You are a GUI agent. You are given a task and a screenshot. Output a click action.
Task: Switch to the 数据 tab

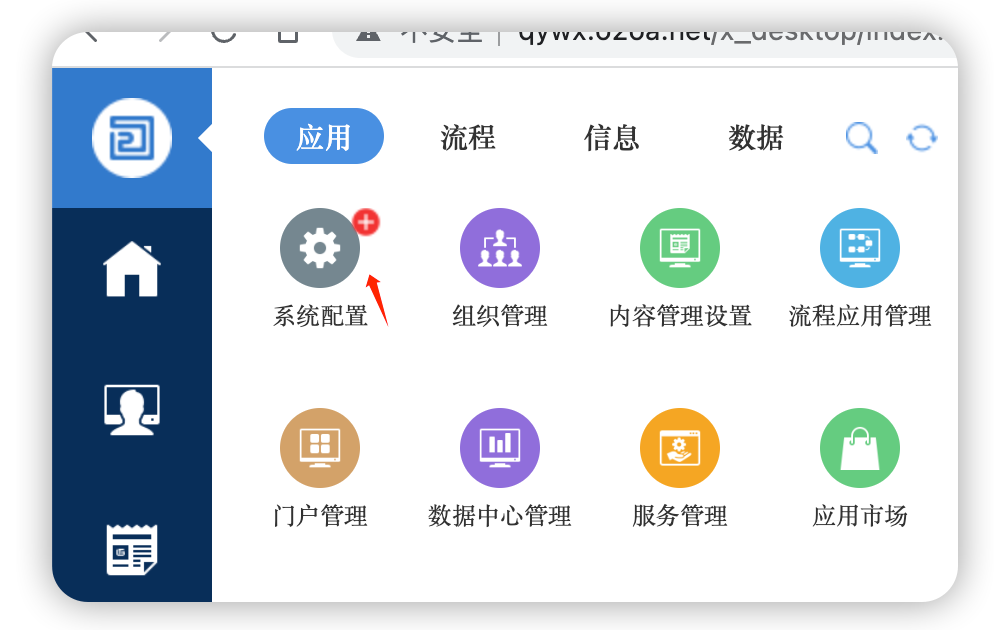click(x=756, y=137)
